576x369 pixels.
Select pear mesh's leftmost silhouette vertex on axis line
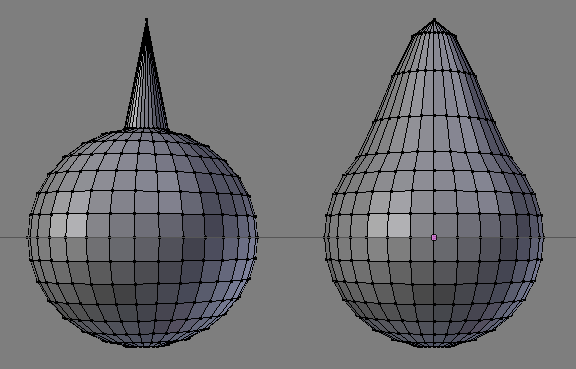click(x=325, y=237)
